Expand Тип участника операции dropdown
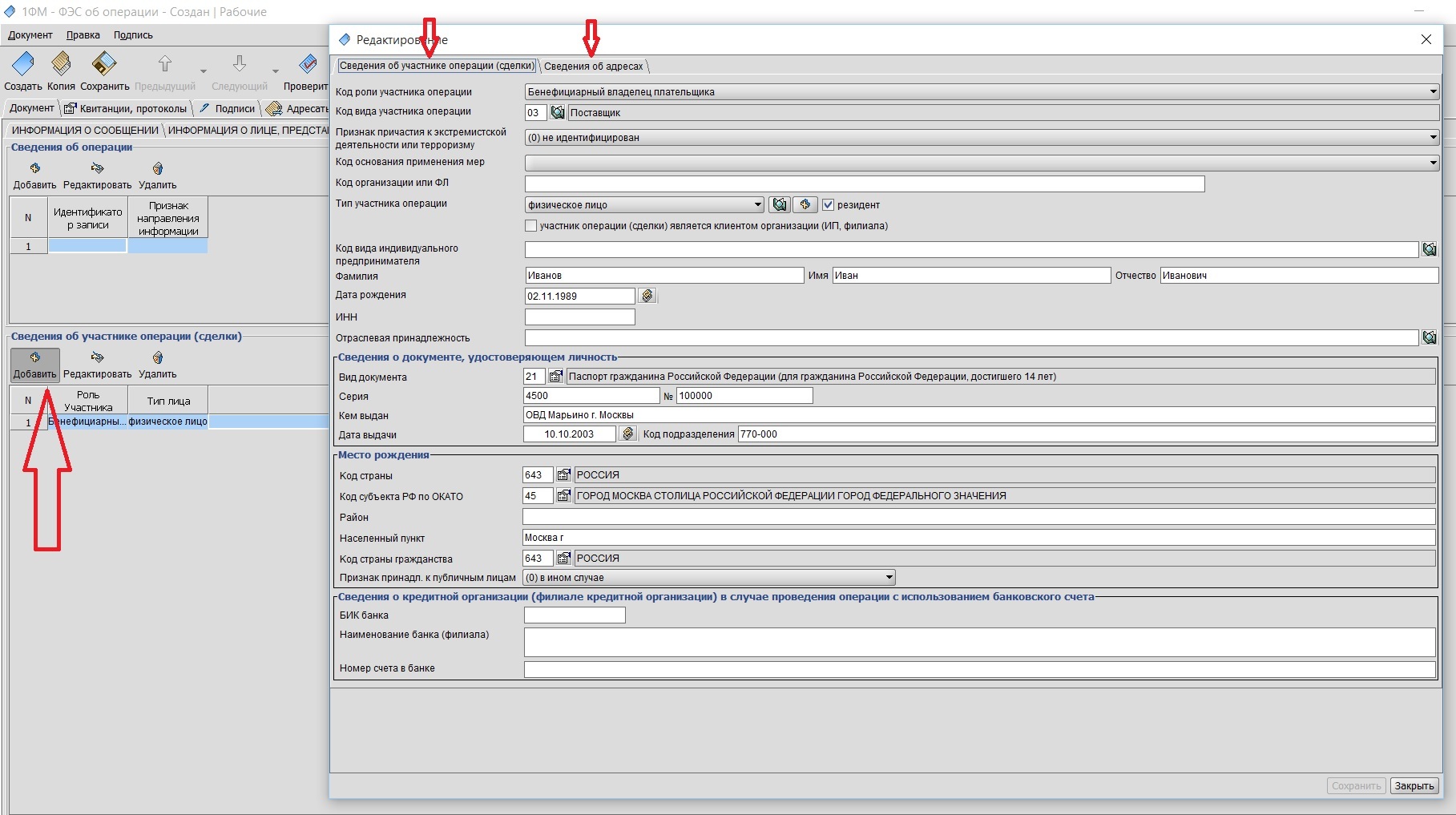The image size is (1456, 815). click(758, 204)
